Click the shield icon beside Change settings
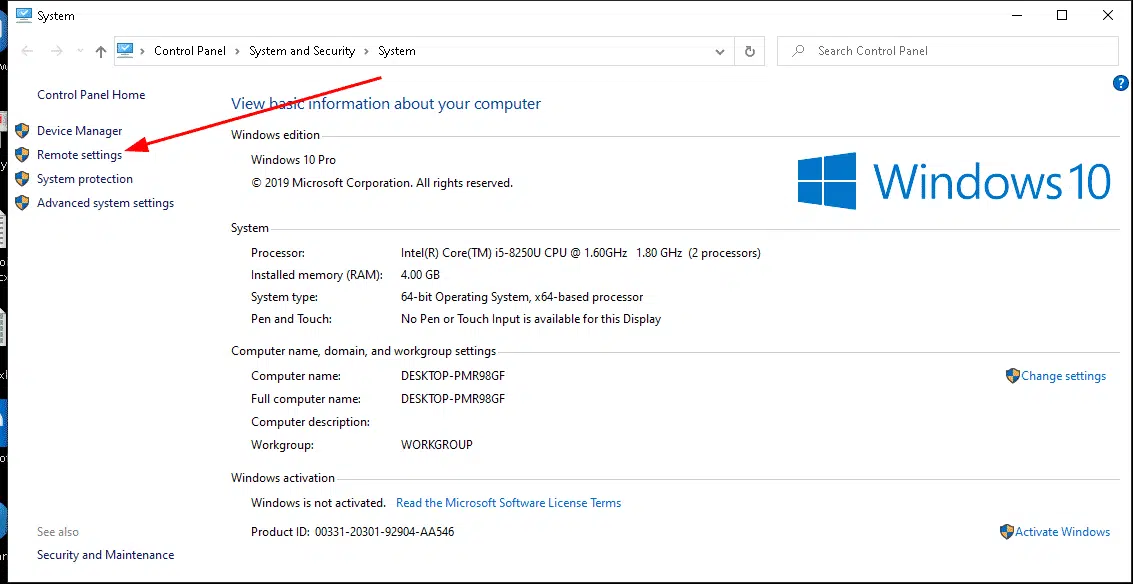Viewport: 1133px width, 584px height. (1012, 376)
